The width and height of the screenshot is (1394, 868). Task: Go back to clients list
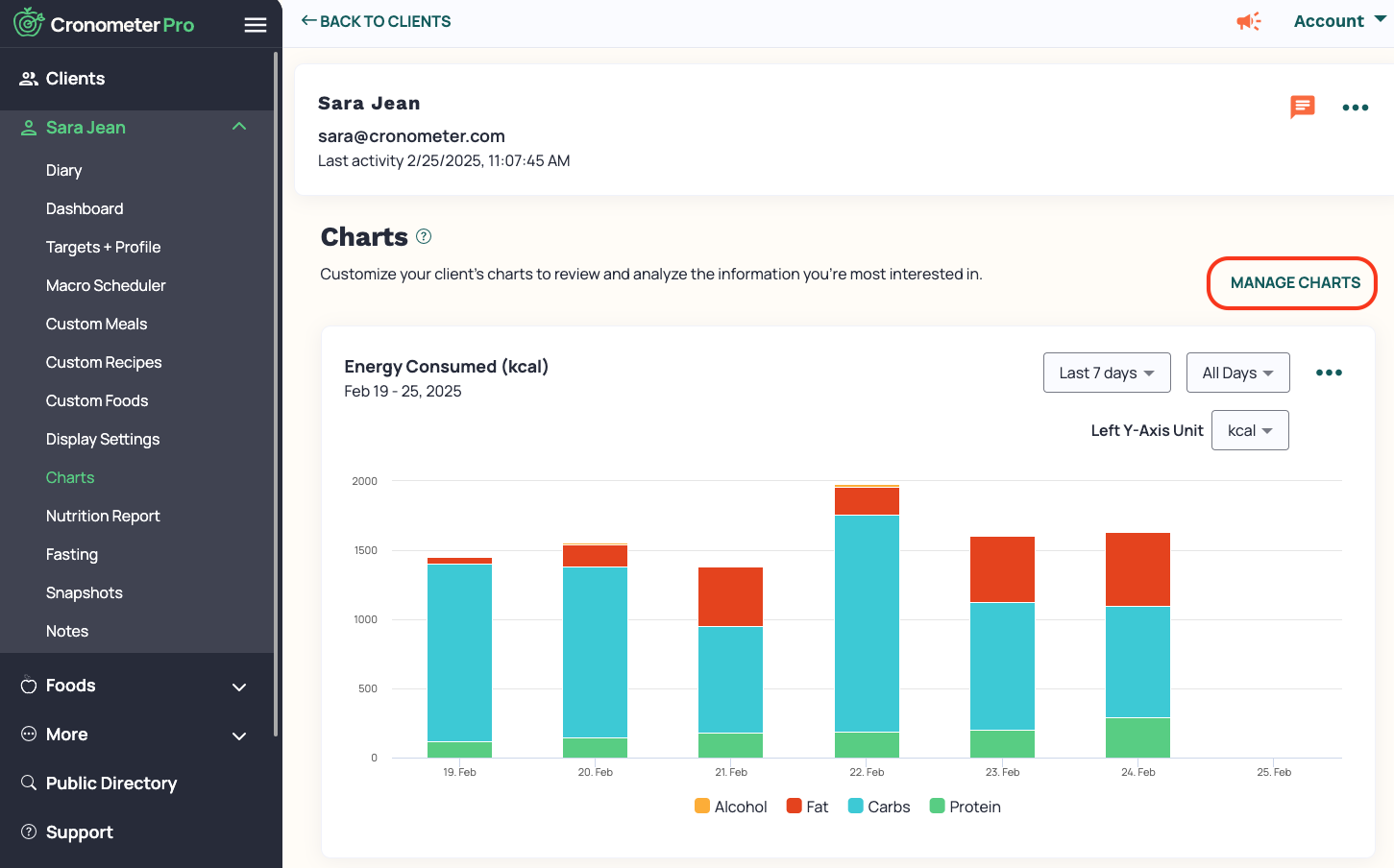tap(376, 21)
